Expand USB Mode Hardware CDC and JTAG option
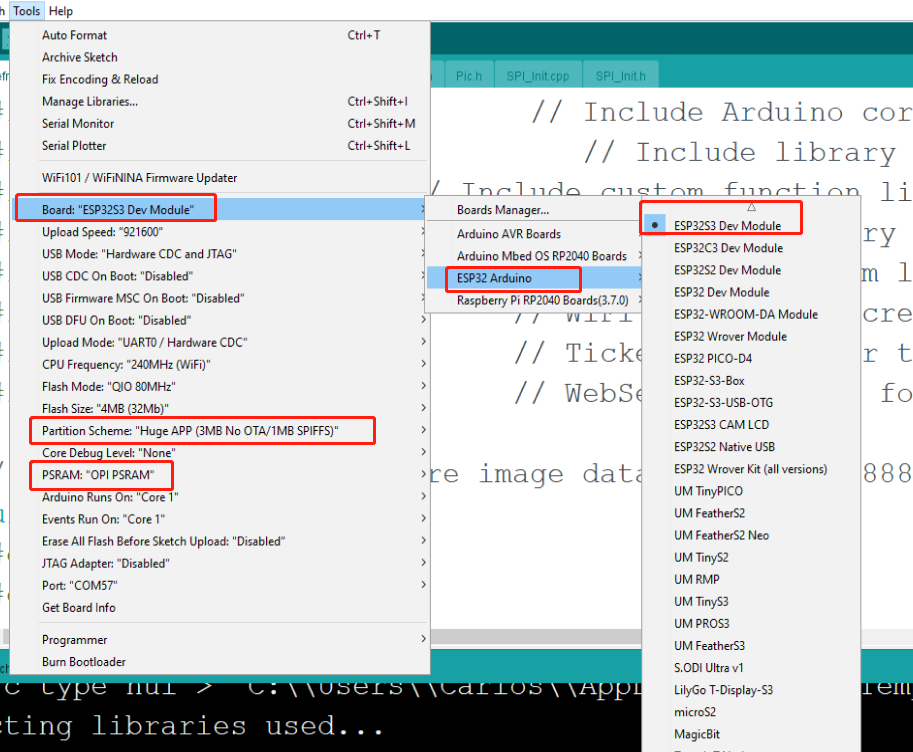This screenshot has height=752, width=913. (x=220, y=254)
